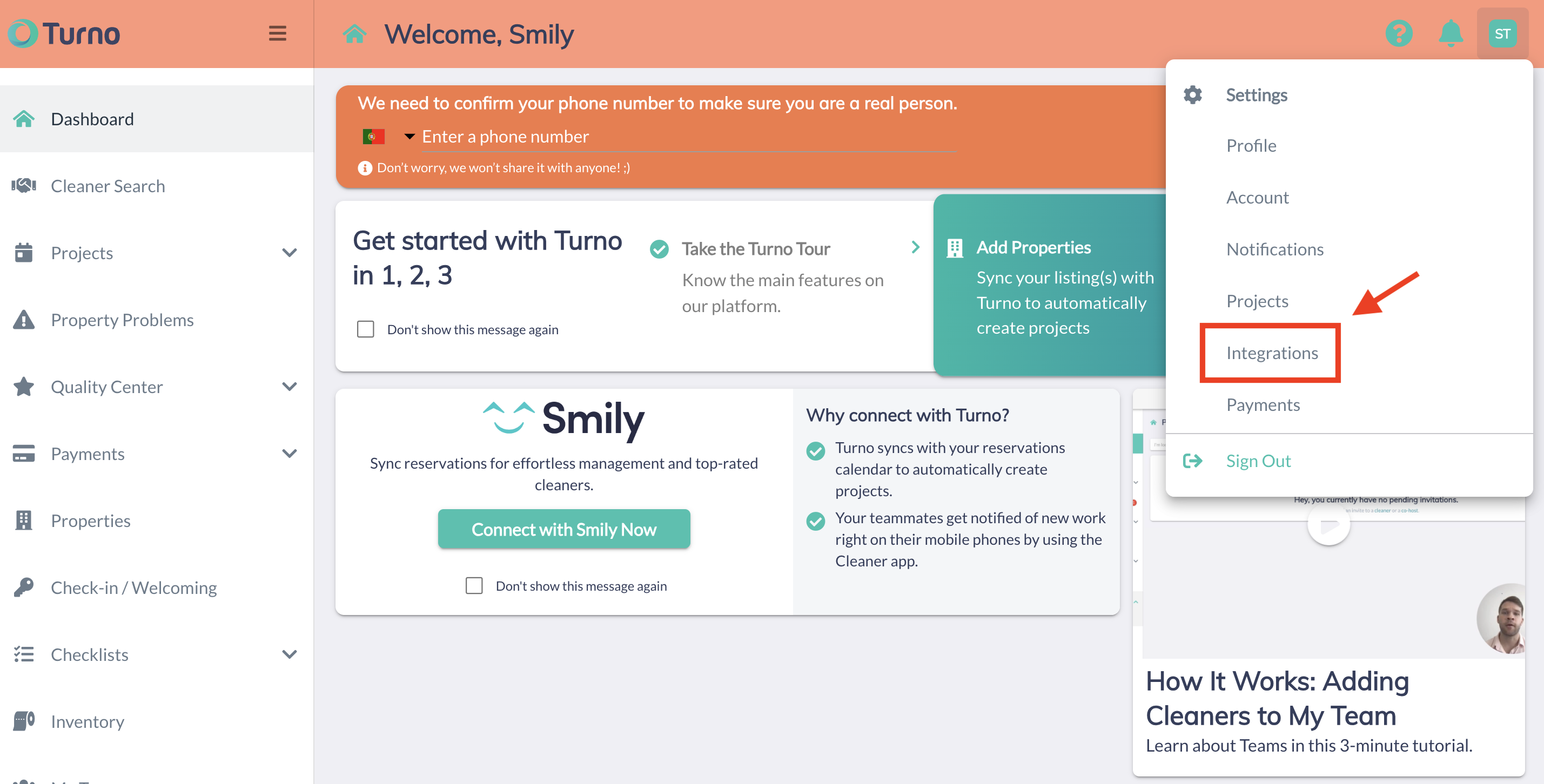This screenshot has height=784, width=1544.
Task: Check Smily box: don't show message again
Action: [x=474, y=586]
